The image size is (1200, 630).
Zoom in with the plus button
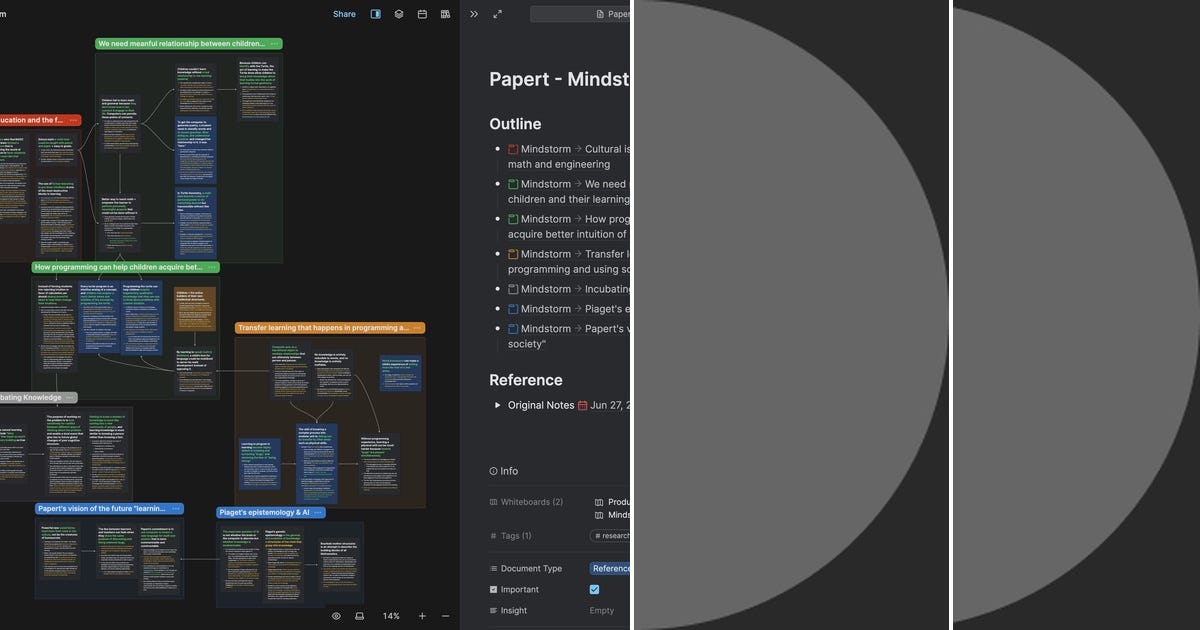422,616
